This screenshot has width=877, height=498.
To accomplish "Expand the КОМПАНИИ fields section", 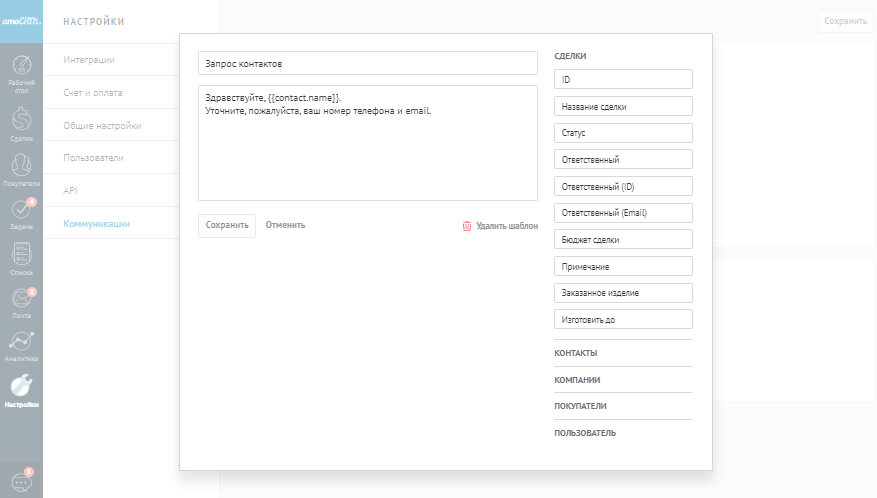I will click(x=577, y=380).
